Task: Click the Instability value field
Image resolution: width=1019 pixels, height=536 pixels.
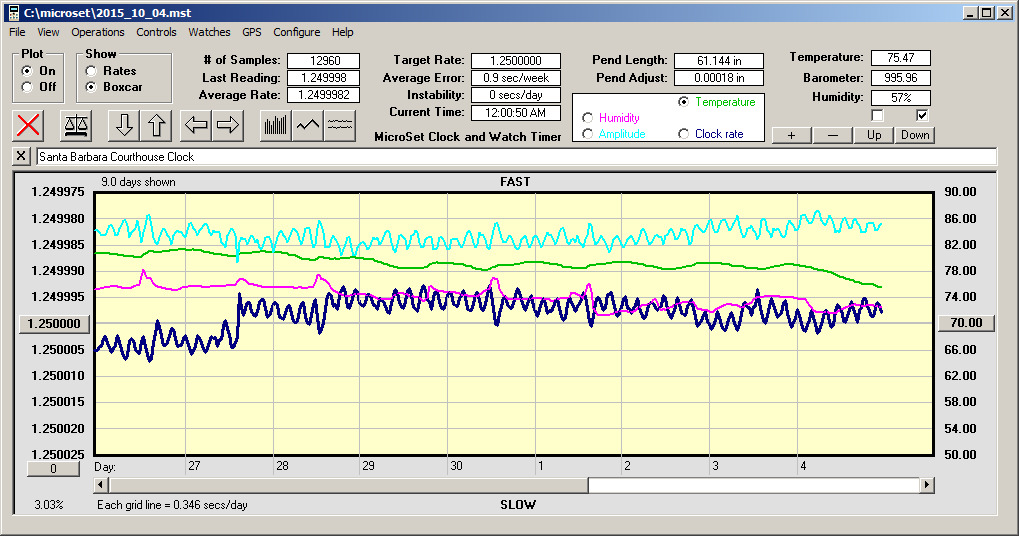Action: click(516, 95)
